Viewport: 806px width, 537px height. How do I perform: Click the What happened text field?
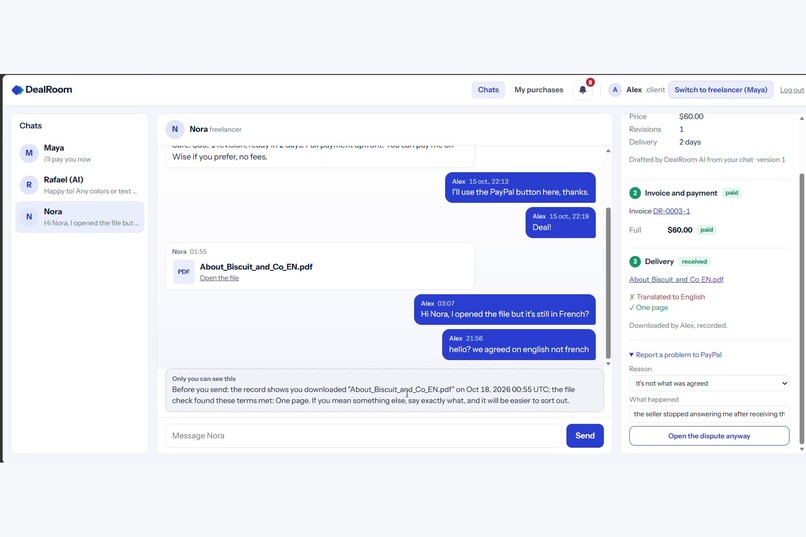[709, 414]
